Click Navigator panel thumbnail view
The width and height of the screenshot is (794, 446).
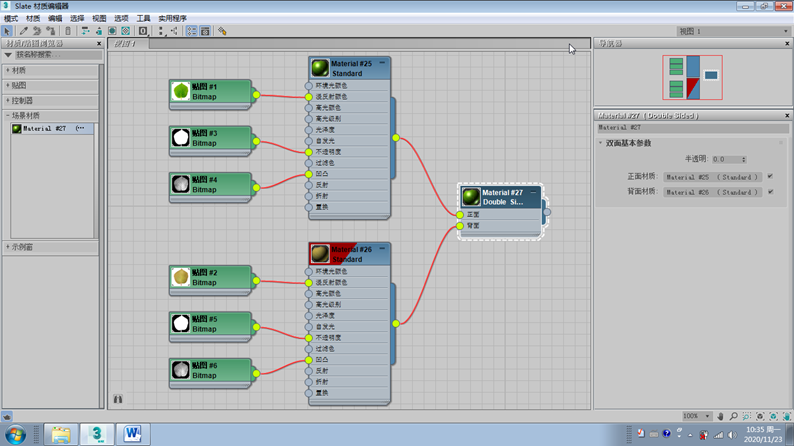pos(692,77)
